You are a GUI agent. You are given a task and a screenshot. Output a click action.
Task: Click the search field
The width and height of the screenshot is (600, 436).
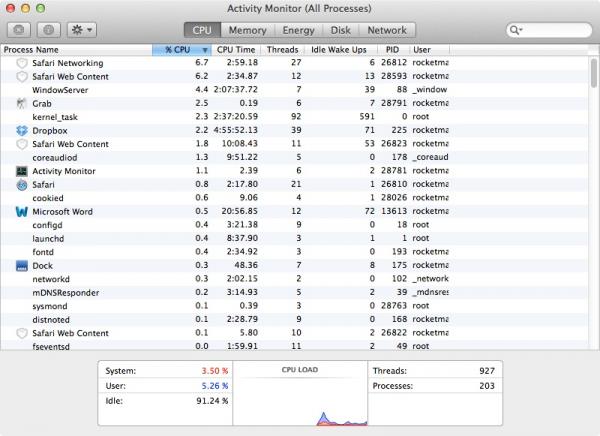click(549, 30)
